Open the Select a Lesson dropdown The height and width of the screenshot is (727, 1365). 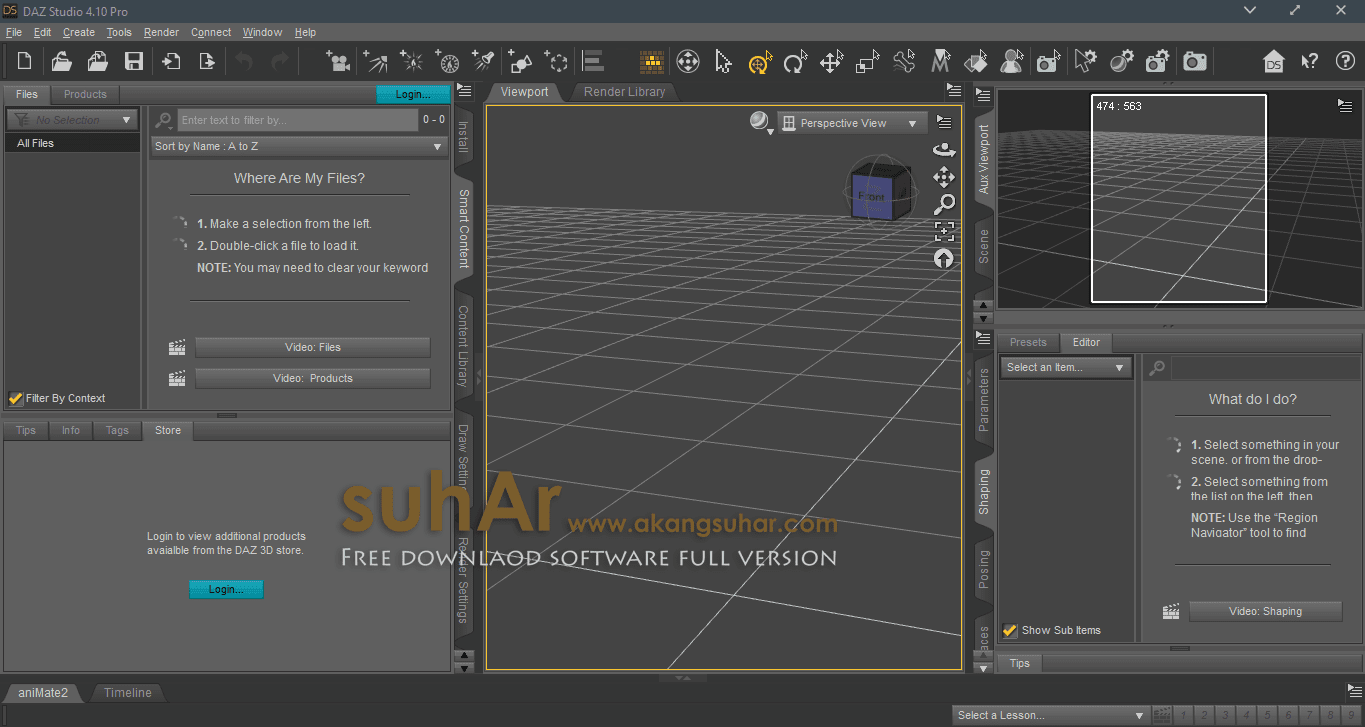pos(1050,715)
